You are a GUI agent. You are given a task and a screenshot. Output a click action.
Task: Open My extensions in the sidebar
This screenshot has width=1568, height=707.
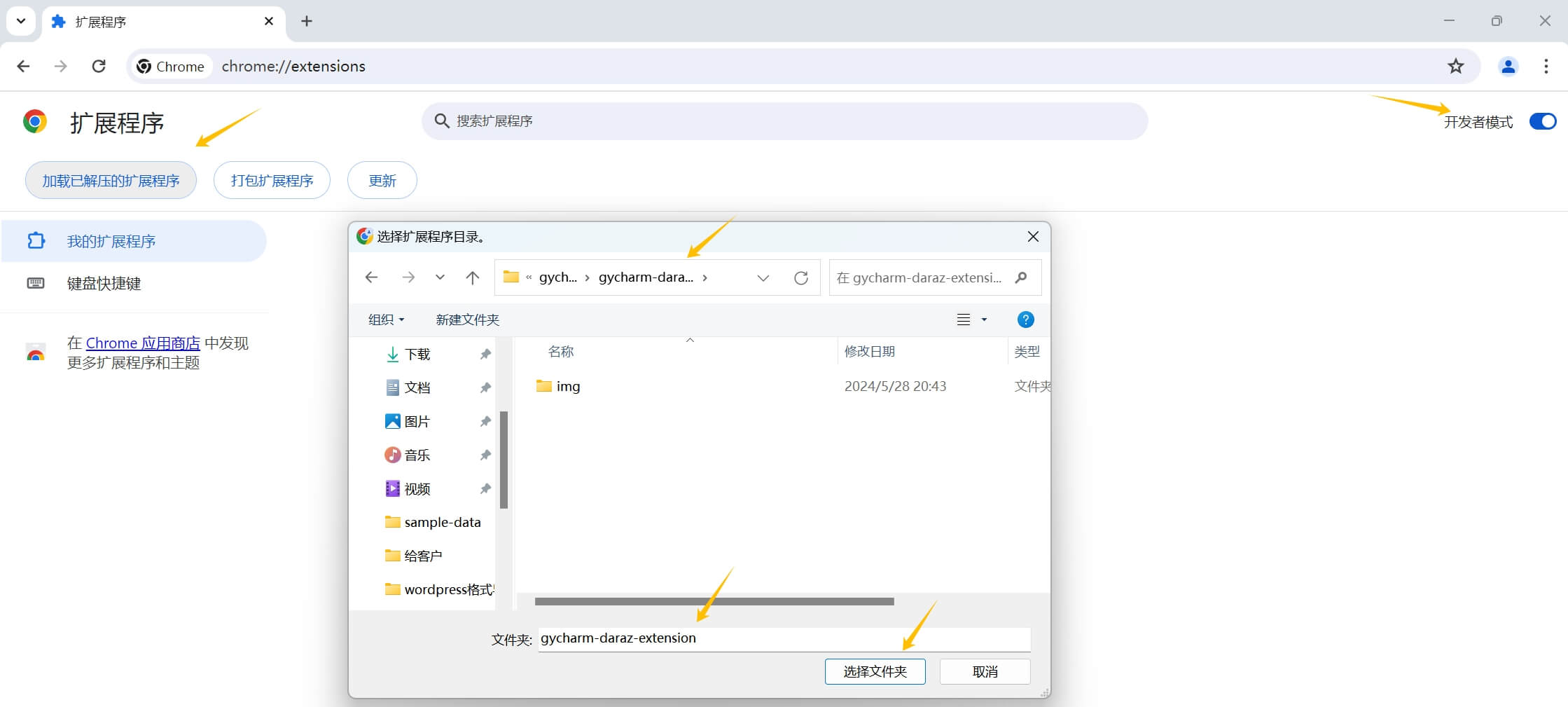(134, 241)
